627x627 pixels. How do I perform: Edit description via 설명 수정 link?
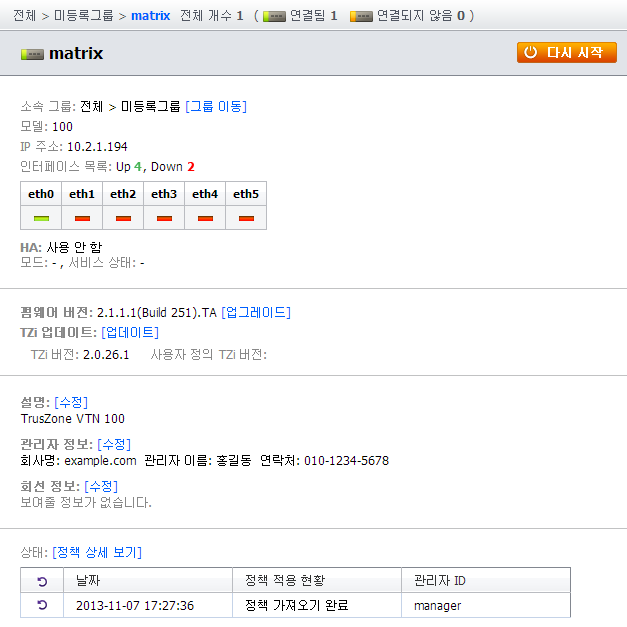[x=71, y=402]
